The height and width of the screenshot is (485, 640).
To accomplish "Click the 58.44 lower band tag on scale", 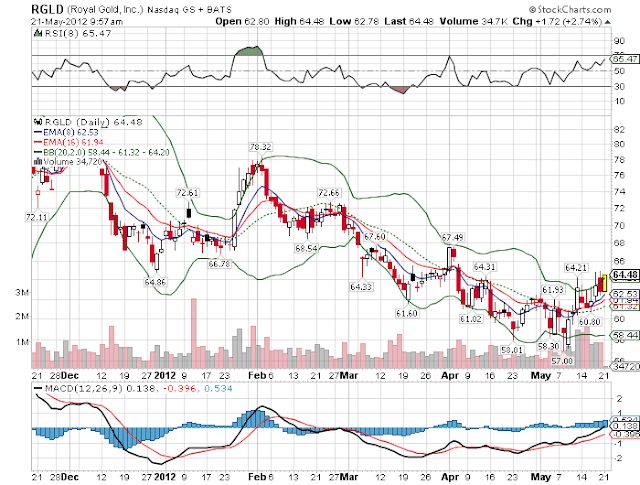I will click(x=625, y=335).
